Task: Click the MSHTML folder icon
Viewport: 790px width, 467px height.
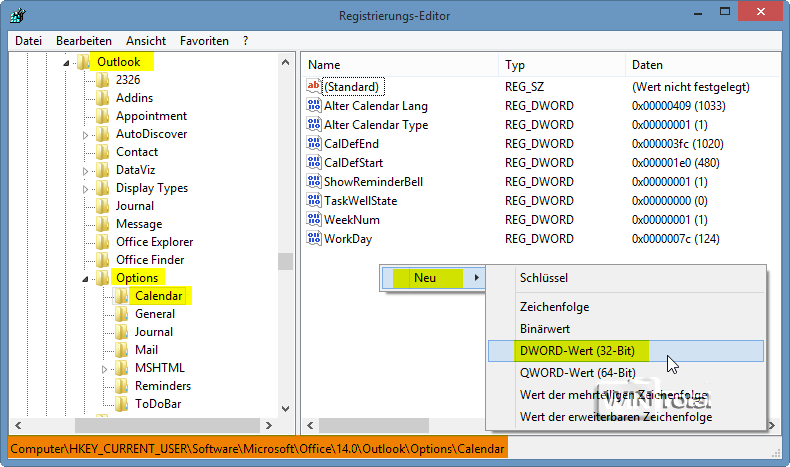Action: [x=121, y=368]
